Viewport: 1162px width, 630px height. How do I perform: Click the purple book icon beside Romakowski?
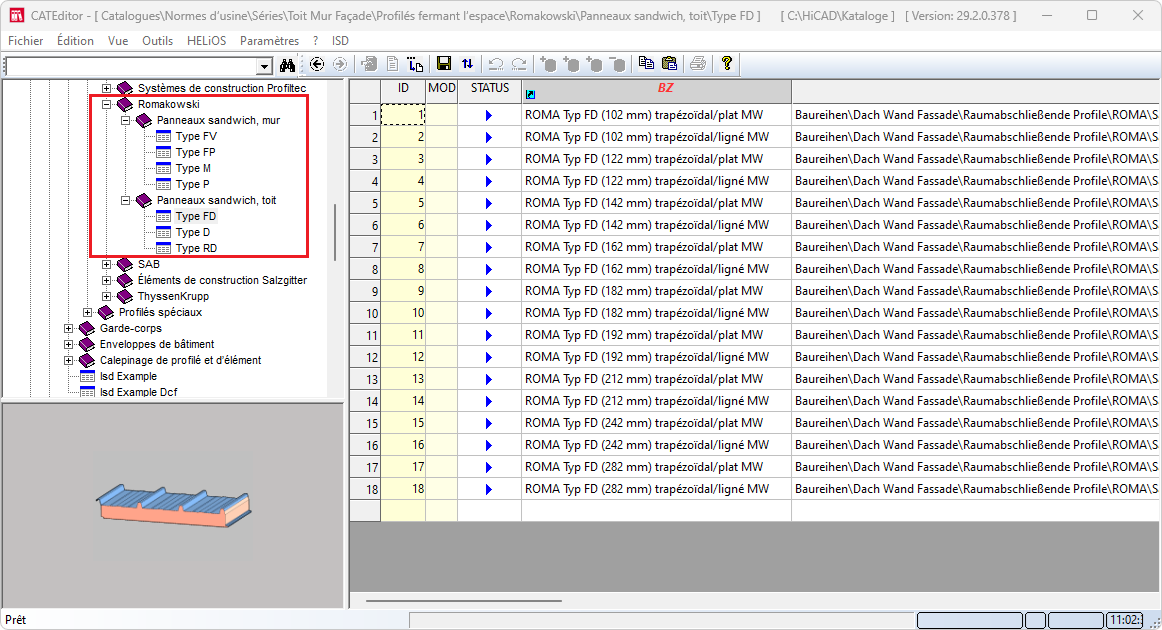[125, 105]
